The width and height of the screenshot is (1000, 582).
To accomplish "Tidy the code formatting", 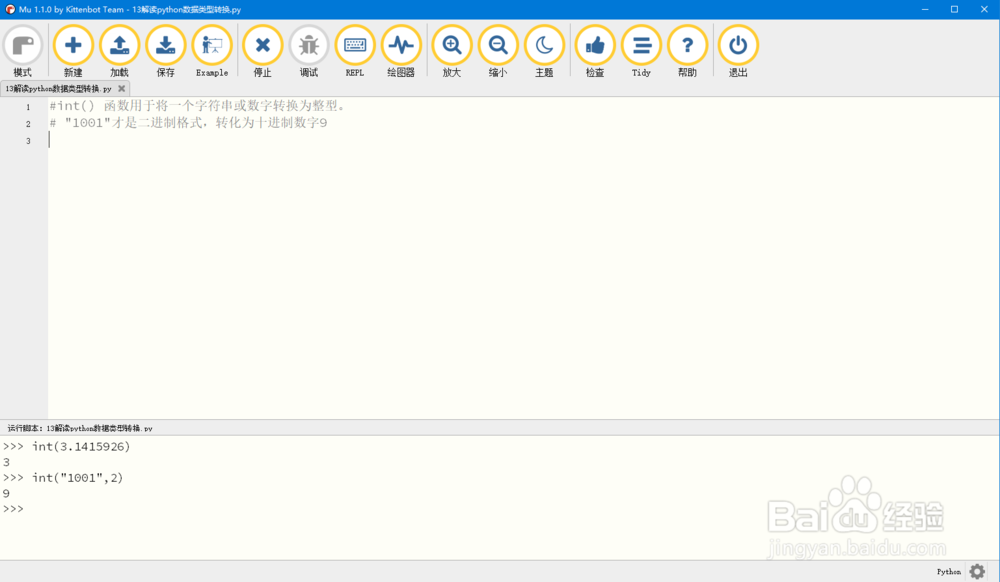I will click(x=642, y=51).
